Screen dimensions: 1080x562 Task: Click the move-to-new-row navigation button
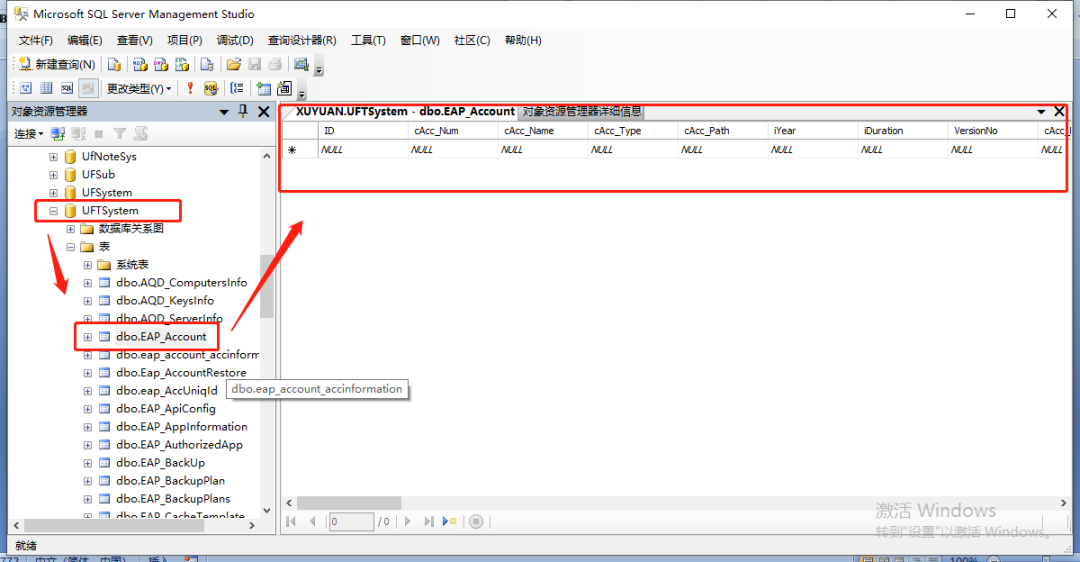[x=450, y=522]
